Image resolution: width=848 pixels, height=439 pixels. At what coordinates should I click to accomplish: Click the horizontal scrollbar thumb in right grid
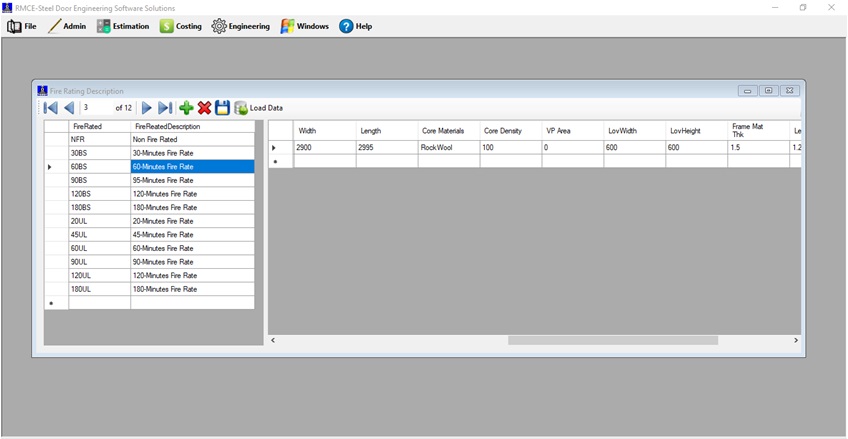click(613, 340)
